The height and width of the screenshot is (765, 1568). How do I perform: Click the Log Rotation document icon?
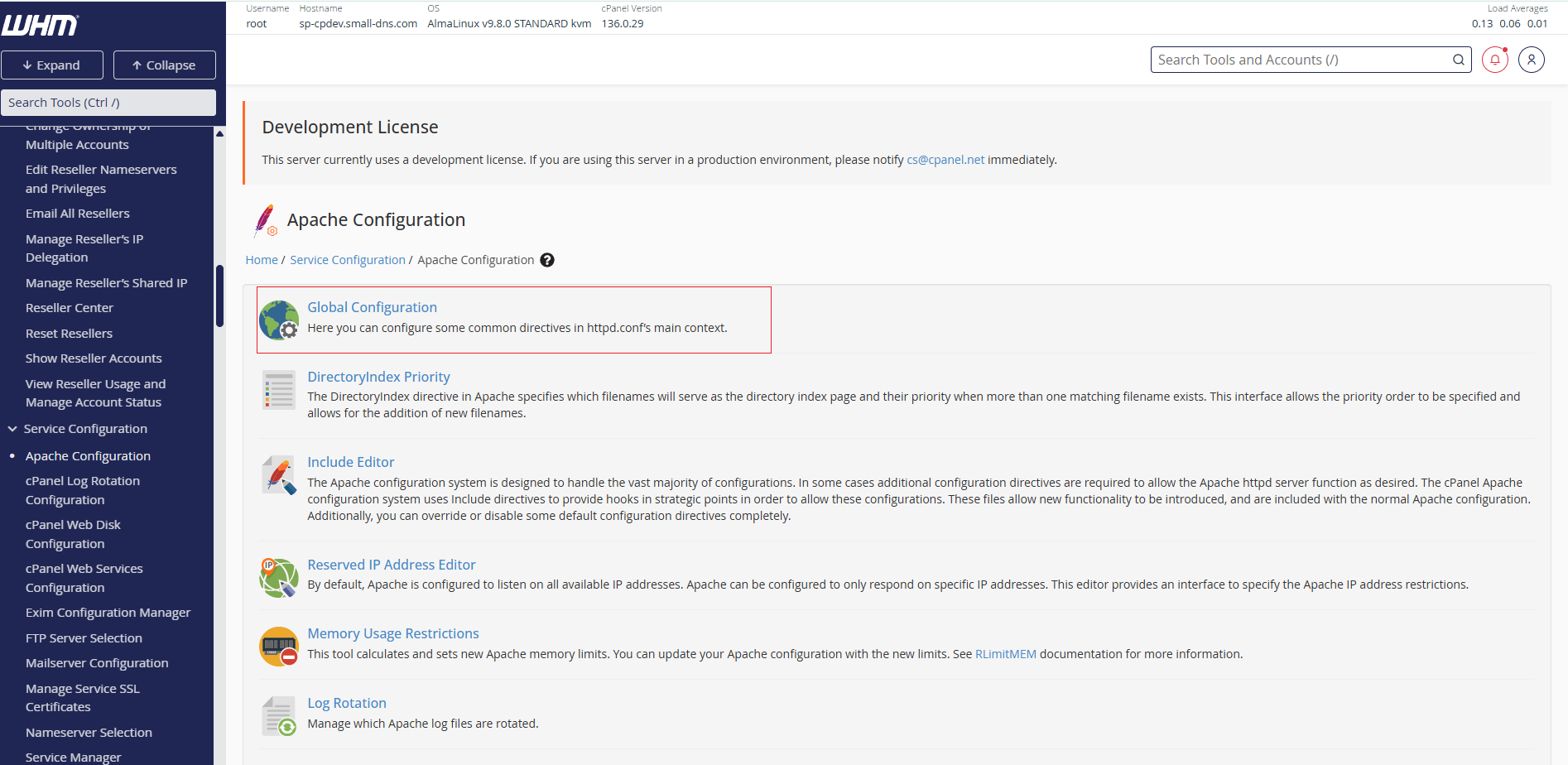click(x=279, y=716)
